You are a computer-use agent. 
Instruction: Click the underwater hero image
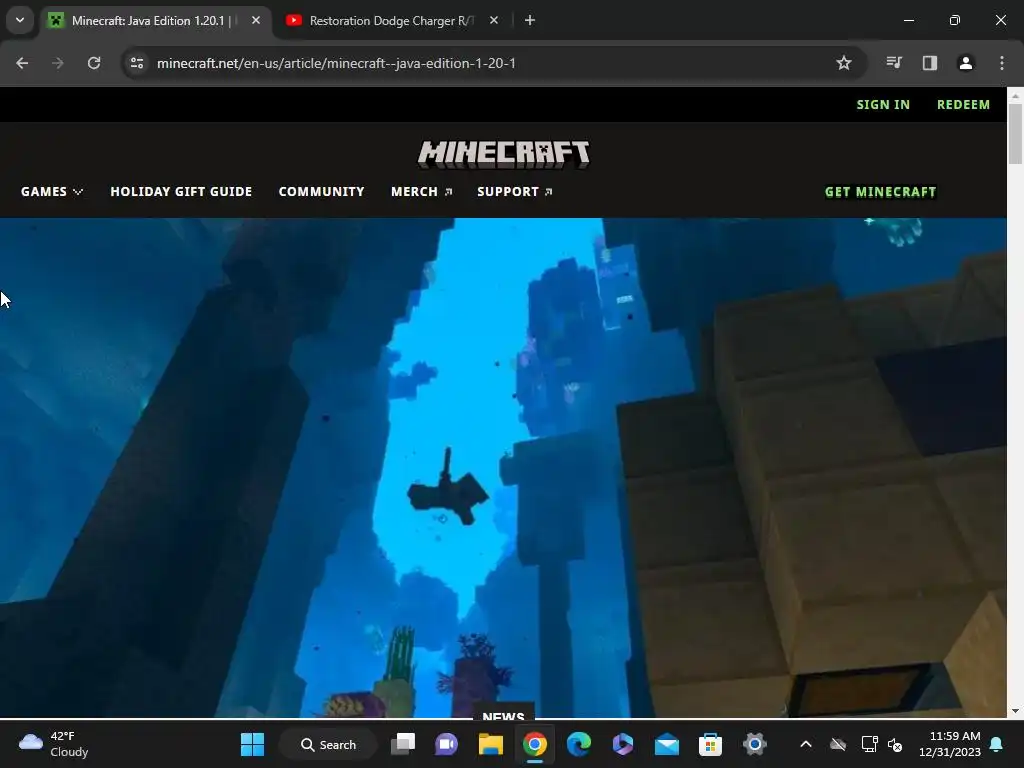pyautogui.click(x=503, y=467)
